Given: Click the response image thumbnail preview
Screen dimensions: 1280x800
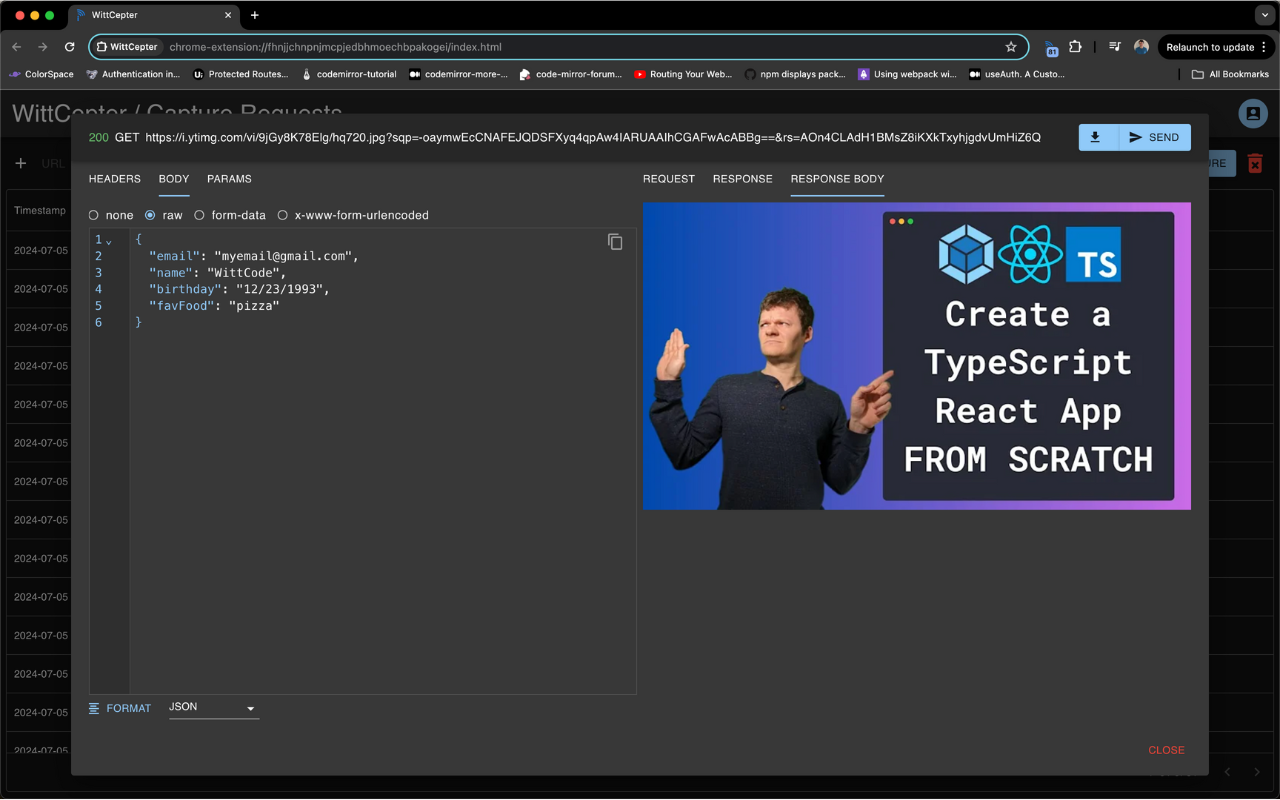Looking at the screenshot, I should 916,356.
